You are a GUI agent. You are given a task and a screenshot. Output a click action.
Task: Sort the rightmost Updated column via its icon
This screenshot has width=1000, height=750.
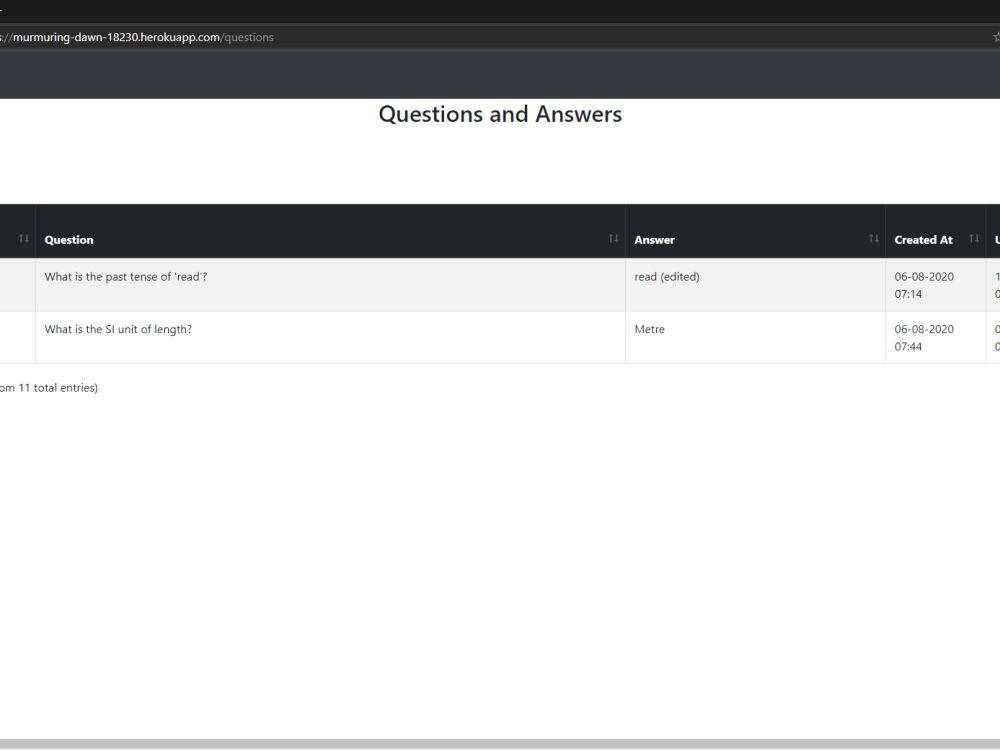(997, 238)
